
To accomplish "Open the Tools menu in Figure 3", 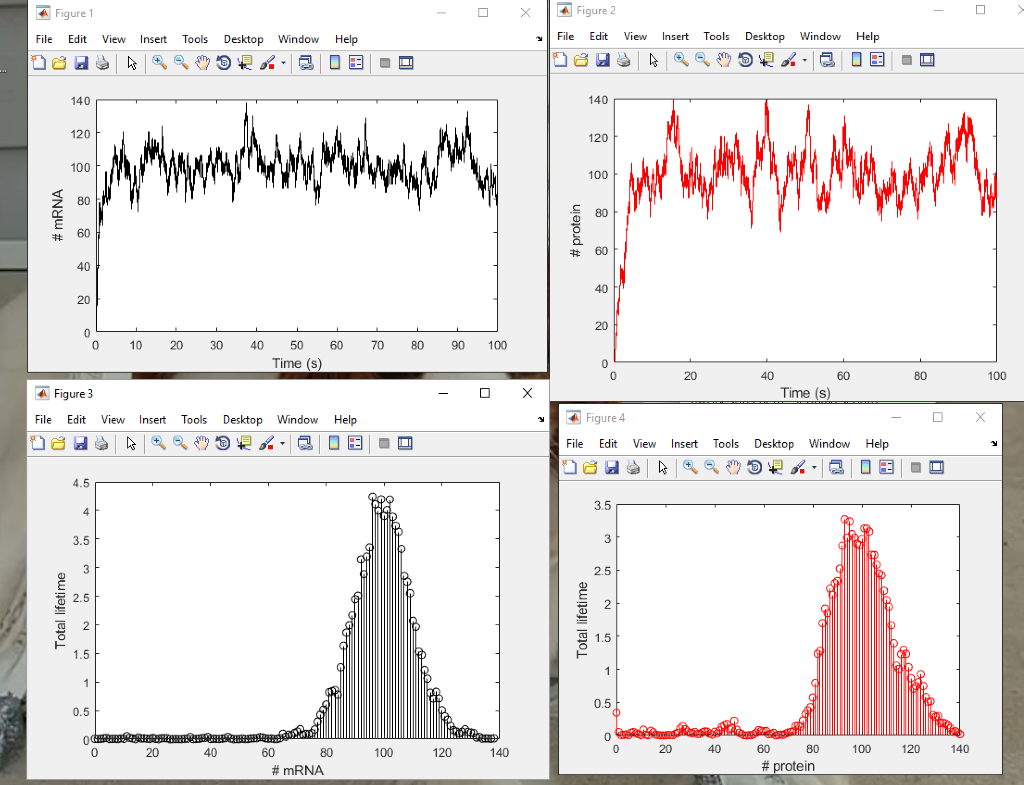I will tap(194, 419).
